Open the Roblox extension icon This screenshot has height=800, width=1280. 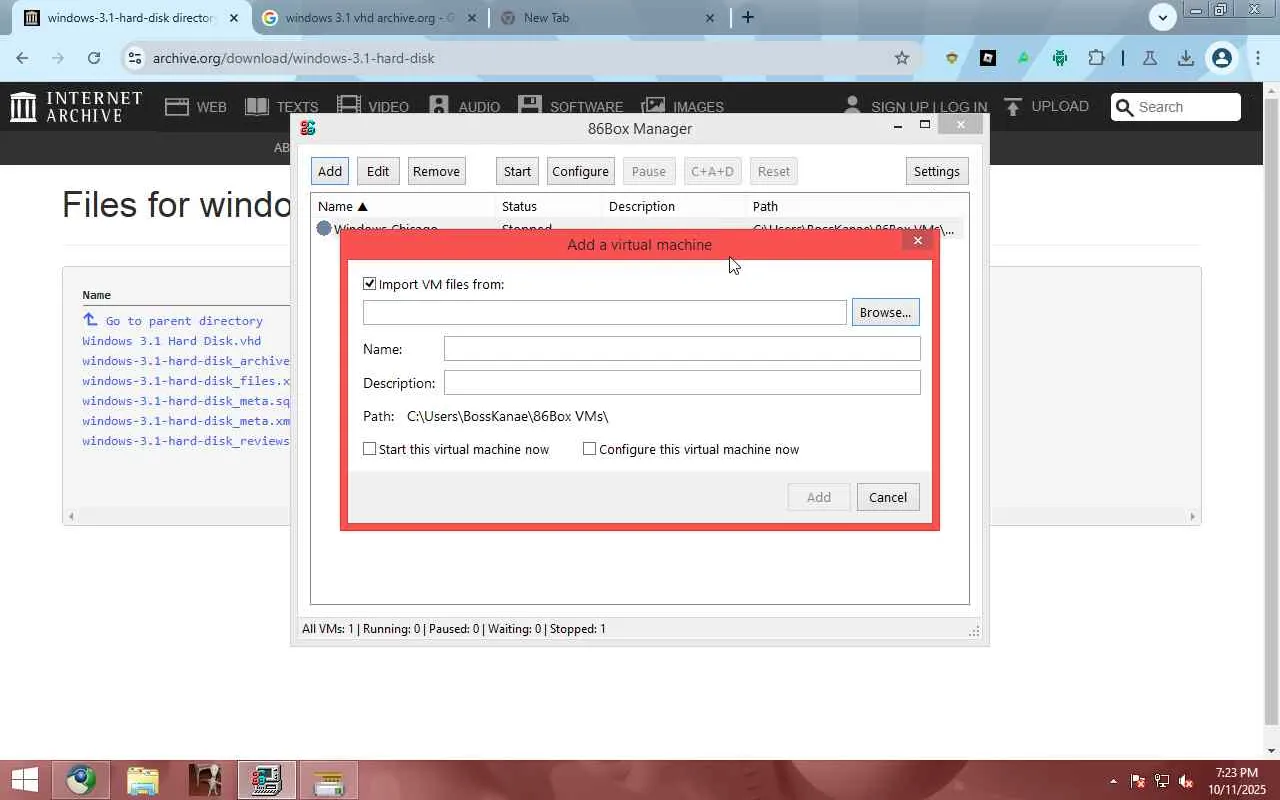988,58
